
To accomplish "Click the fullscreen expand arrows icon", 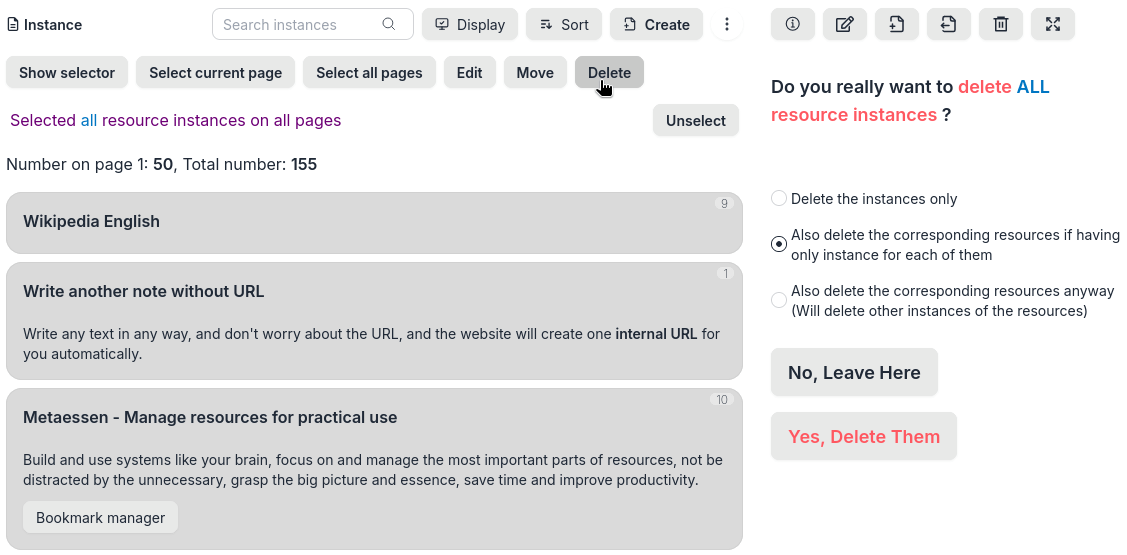I will pos(1053,24).
